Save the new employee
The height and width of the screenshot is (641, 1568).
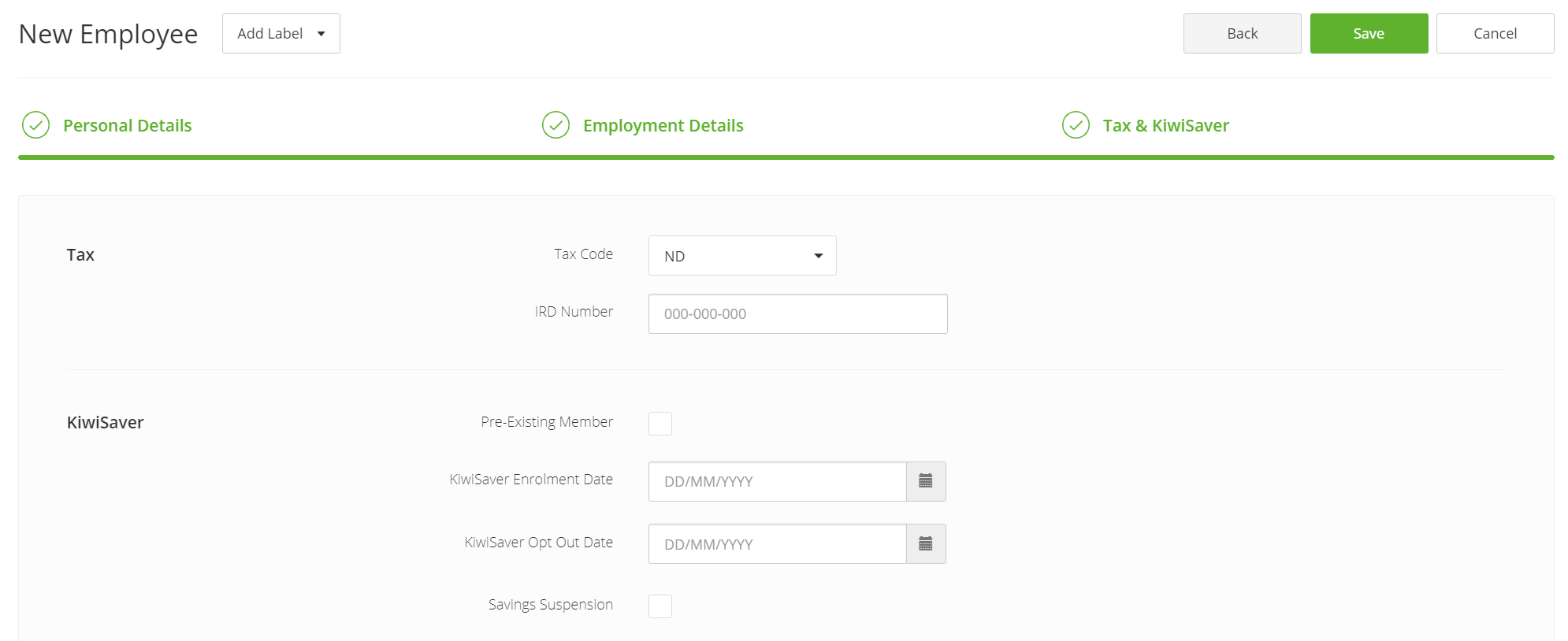pos(1369,33)
